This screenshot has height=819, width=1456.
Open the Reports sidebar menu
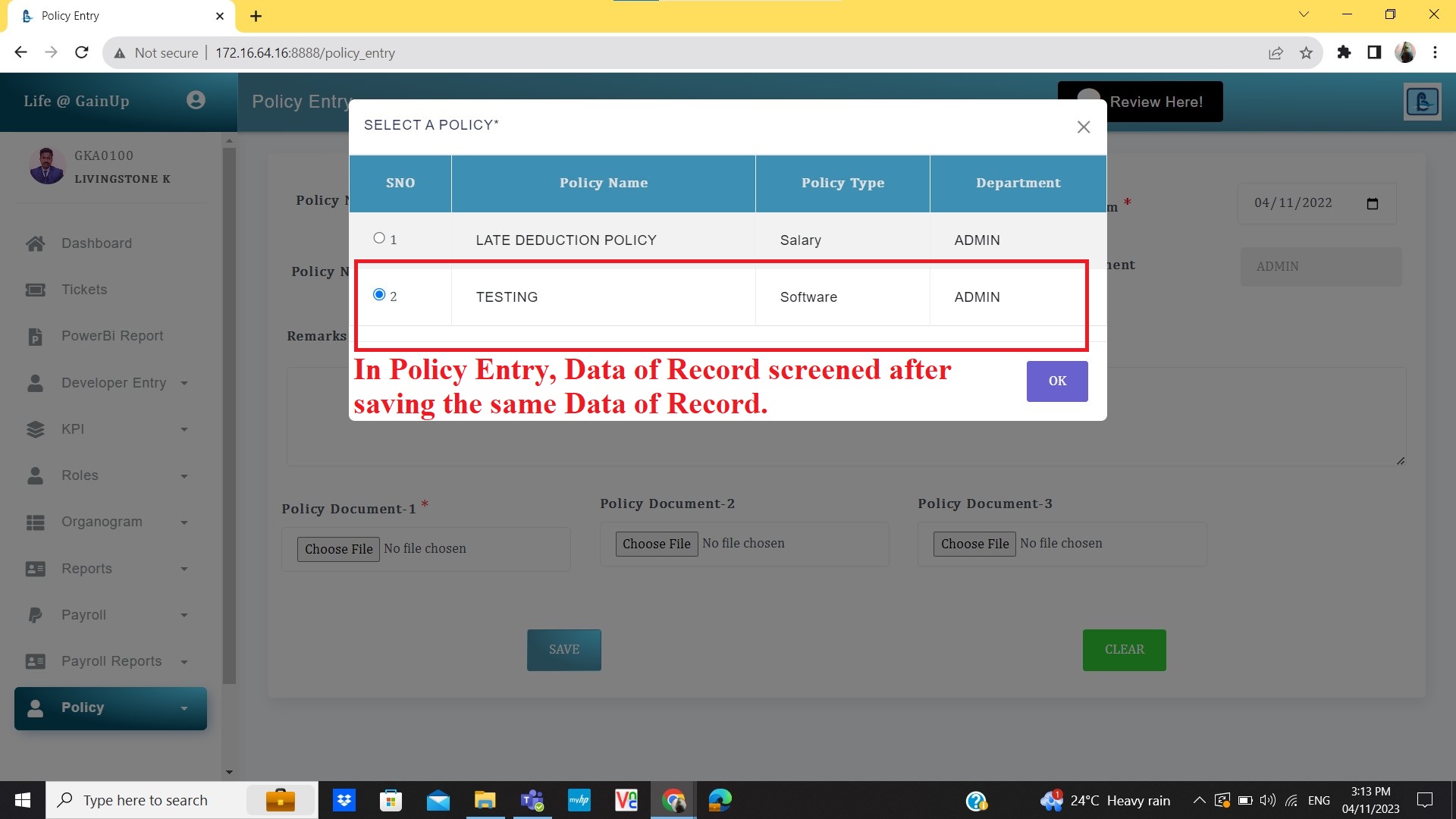[86, 569]
